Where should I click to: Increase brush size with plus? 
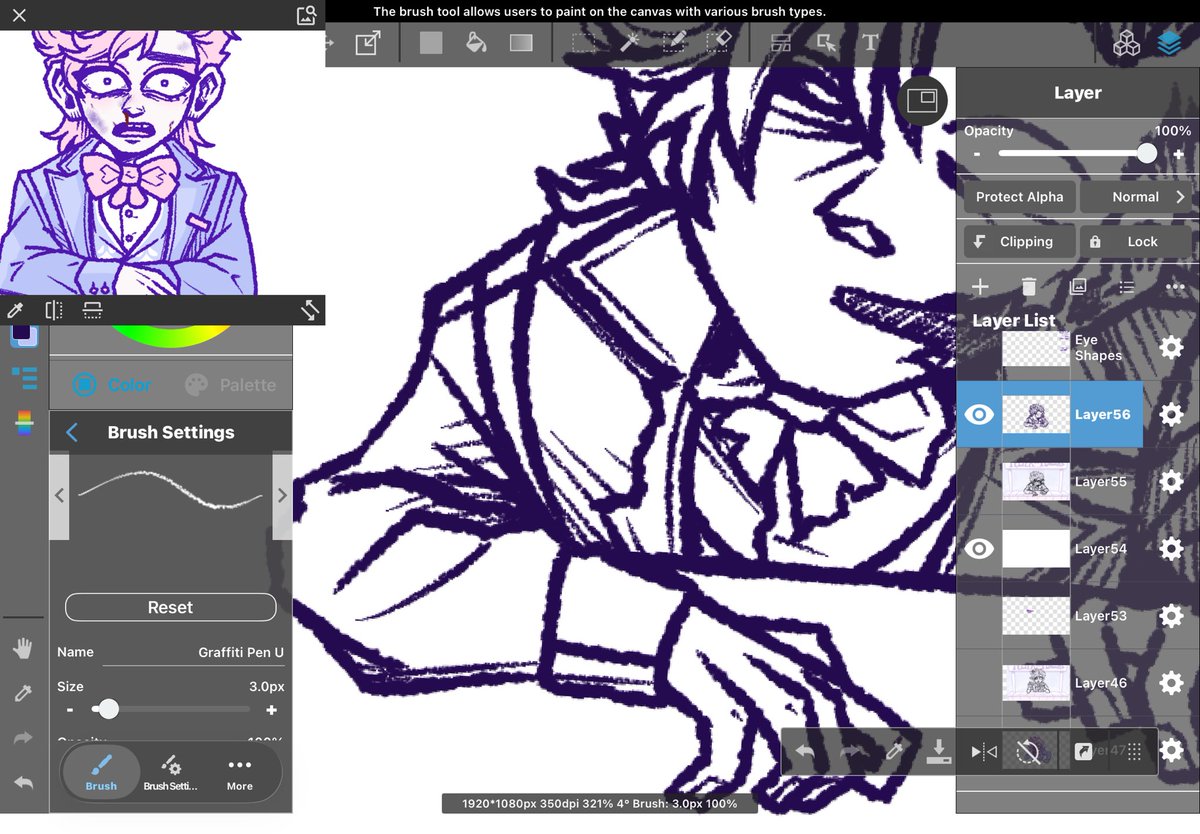pos(271,710)
